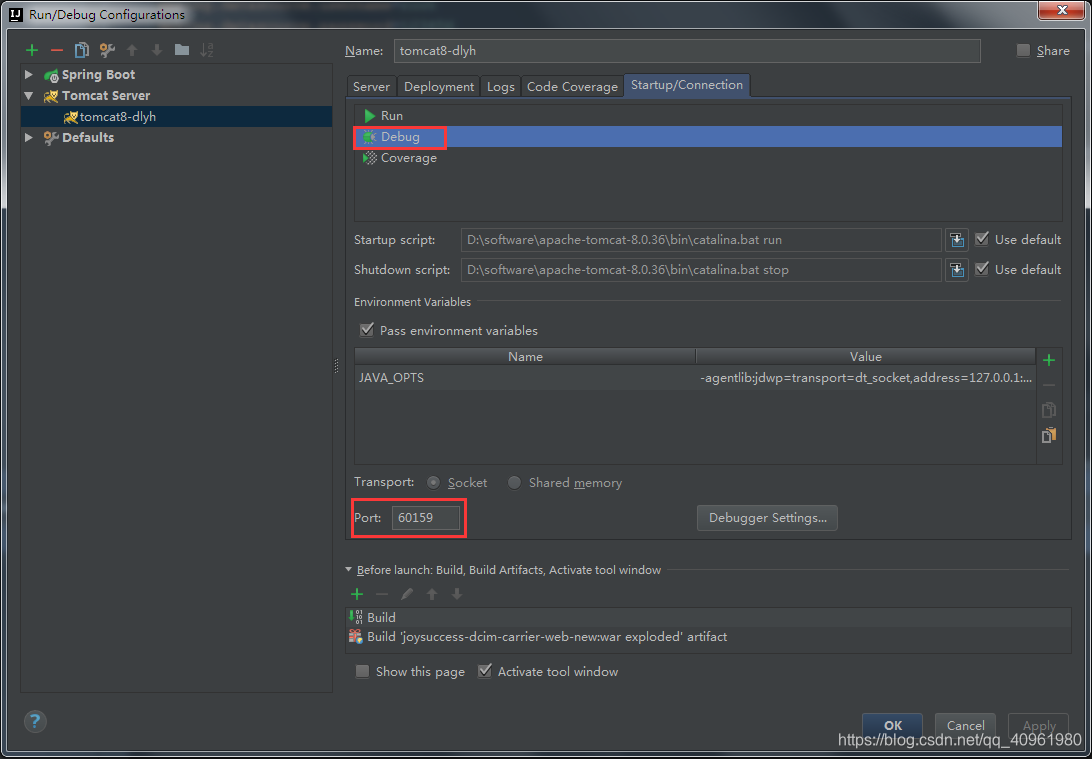Select the Socket transport radio button
1092x759 pixels.
(x=434, y=483)
